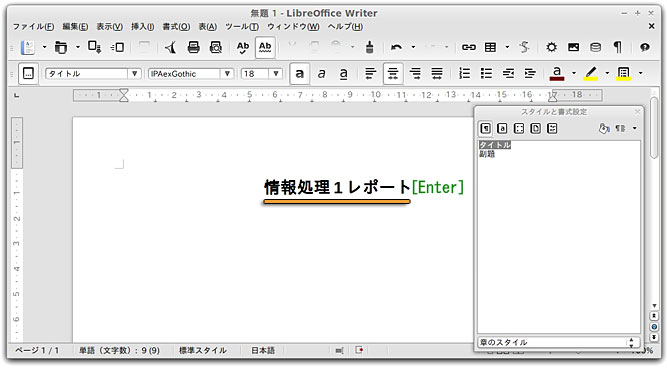This screenshot has width=667, height=368.
Task: Run the spelling and grammar check
Action: tap(243, 47)
